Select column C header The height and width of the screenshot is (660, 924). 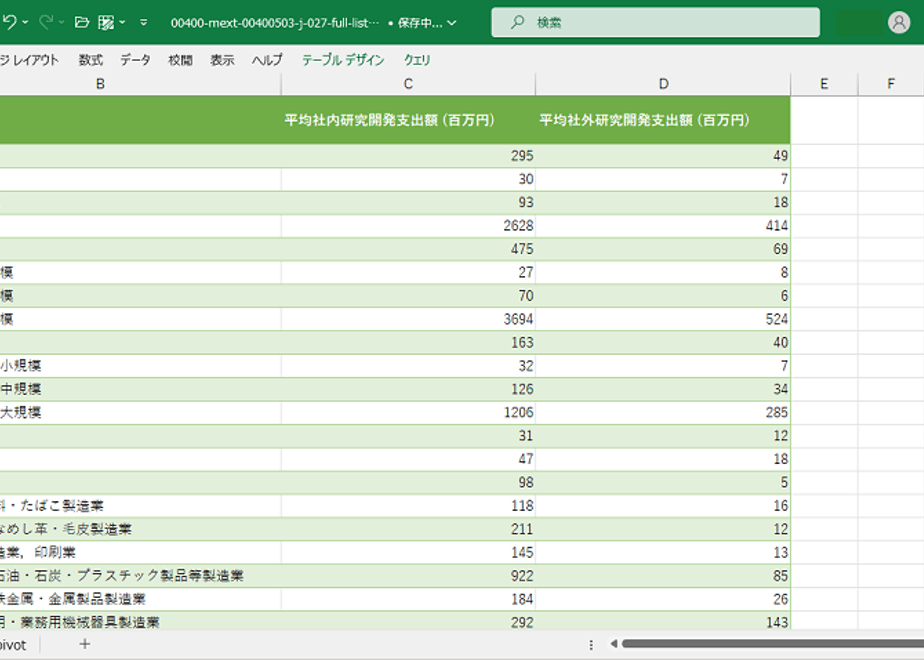pos(408,84)
